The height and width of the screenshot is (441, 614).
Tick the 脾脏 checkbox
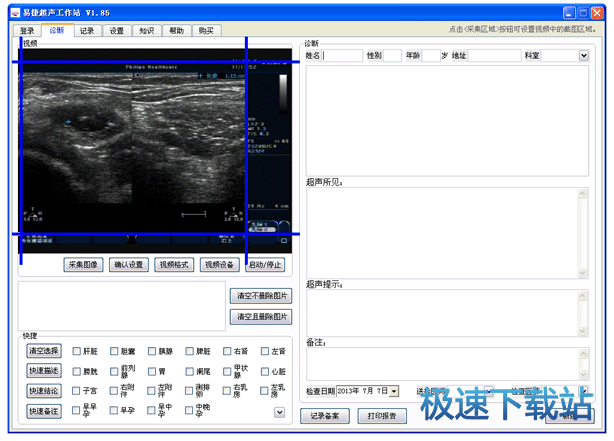point(190,351)
